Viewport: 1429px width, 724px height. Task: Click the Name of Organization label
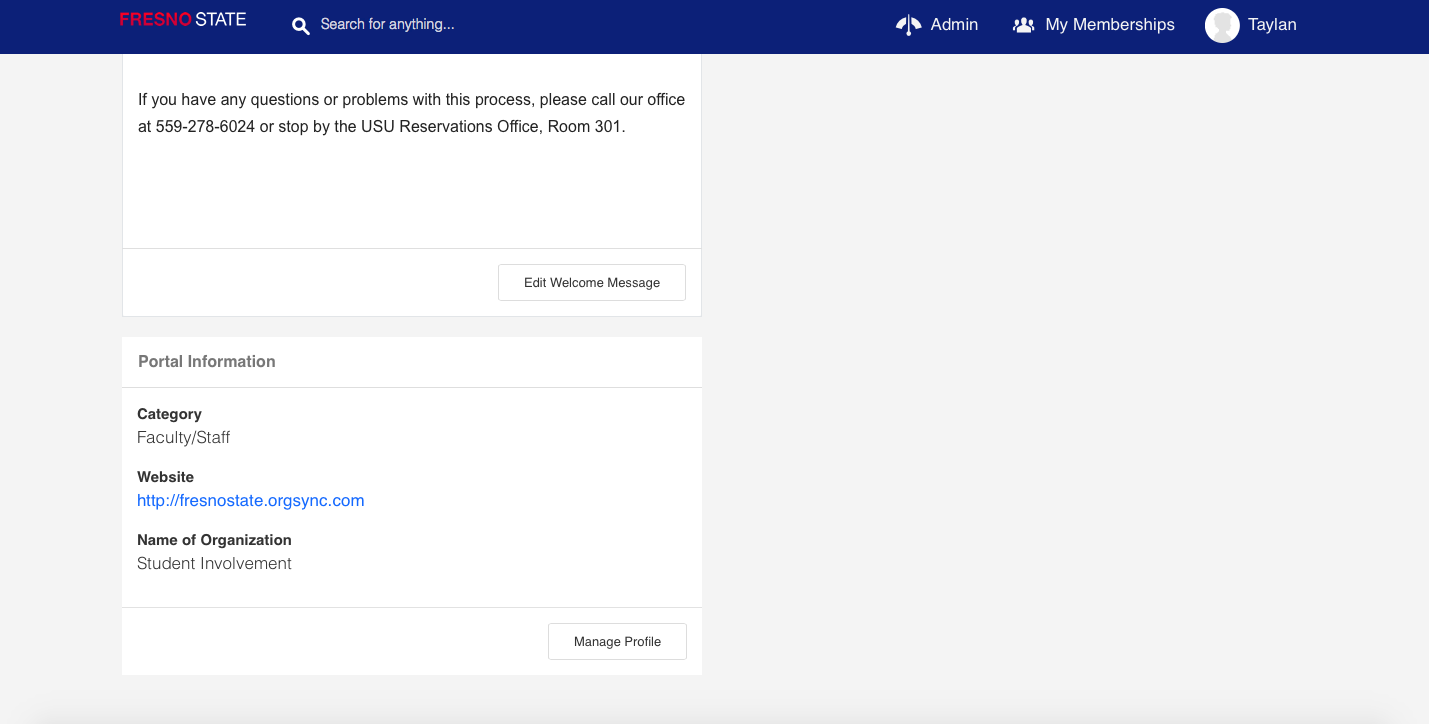[214, 540]
